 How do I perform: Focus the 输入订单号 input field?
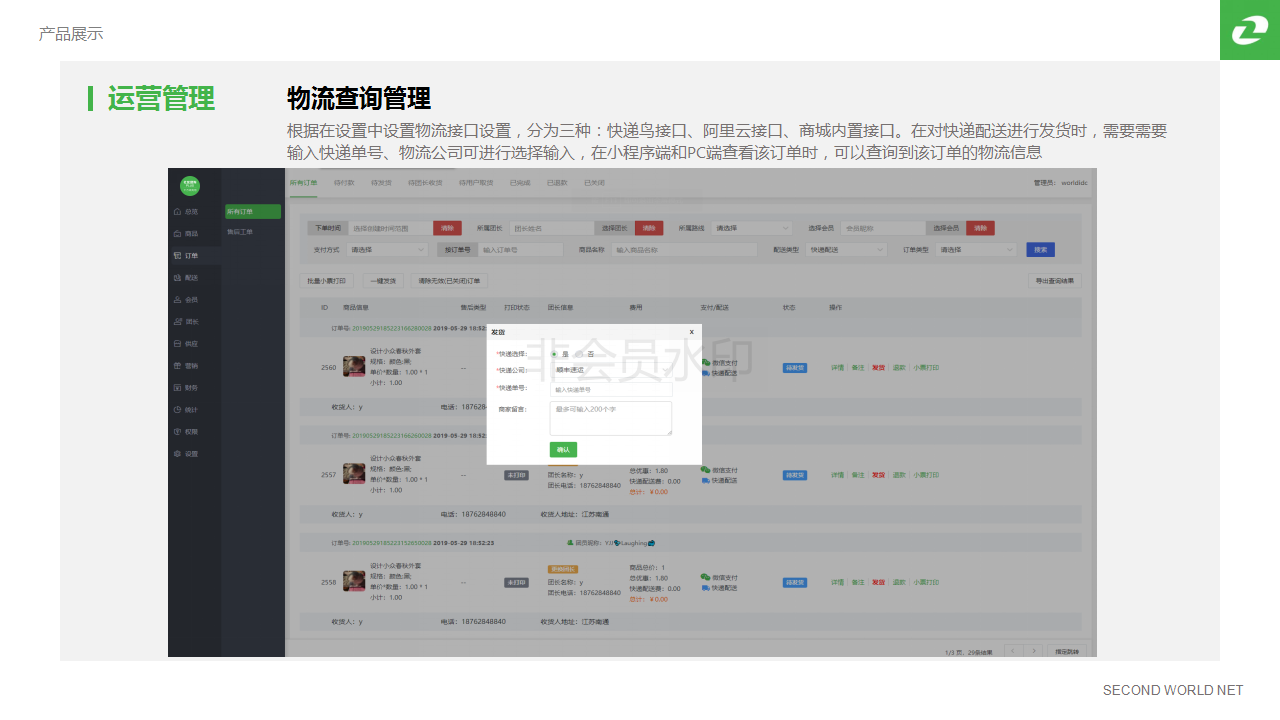pos(521,250)
